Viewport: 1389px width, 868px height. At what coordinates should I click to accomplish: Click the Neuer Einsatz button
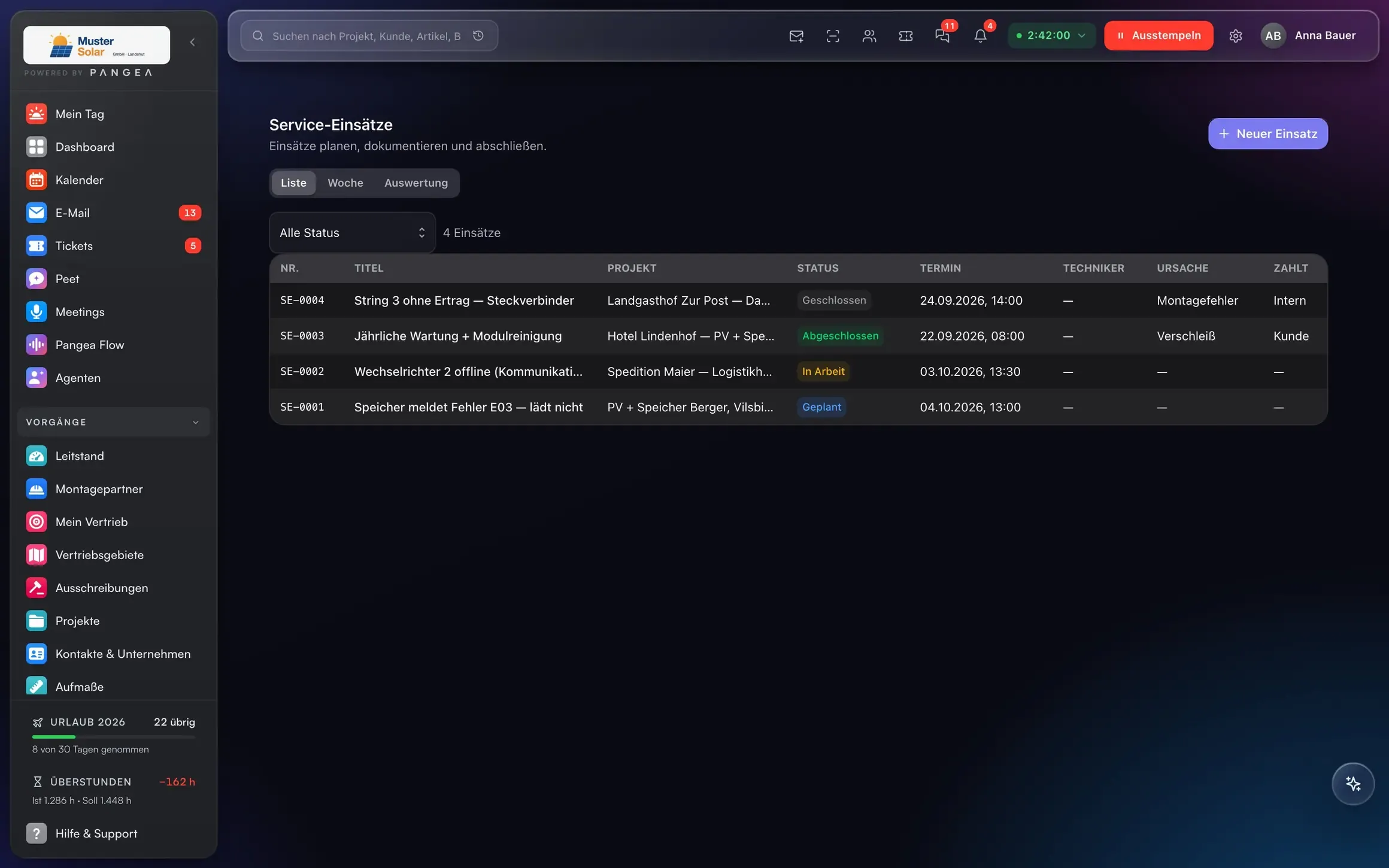[x=1268, y=133]
